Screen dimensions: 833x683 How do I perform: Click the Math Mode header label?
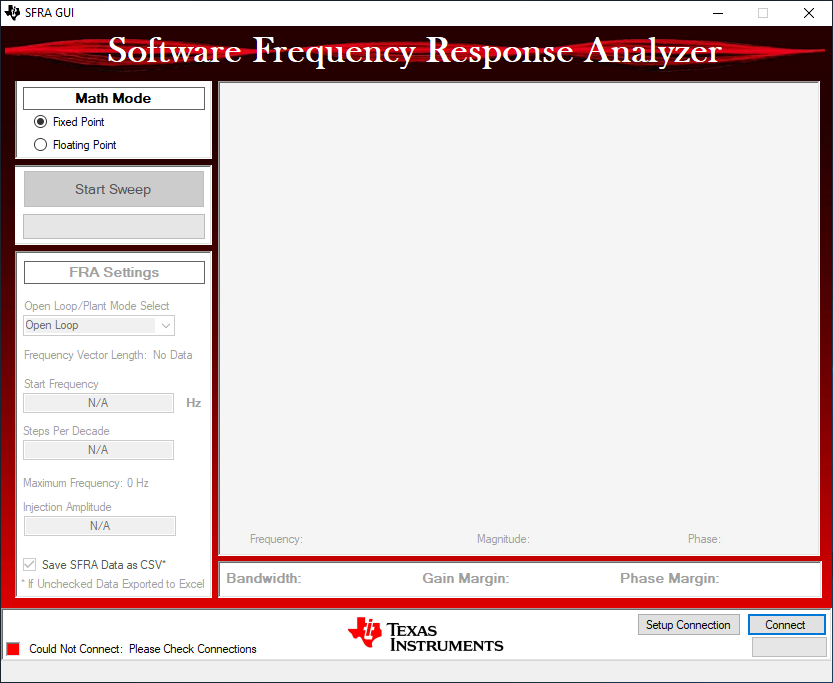click(x=114, y=98)
